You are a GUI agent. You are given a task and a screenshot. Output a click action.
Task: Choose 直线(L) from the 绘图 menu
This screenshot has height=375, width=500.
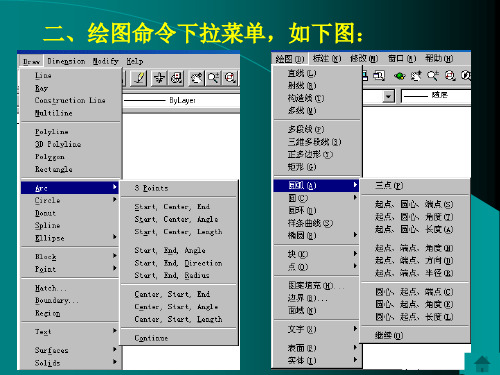317,73
